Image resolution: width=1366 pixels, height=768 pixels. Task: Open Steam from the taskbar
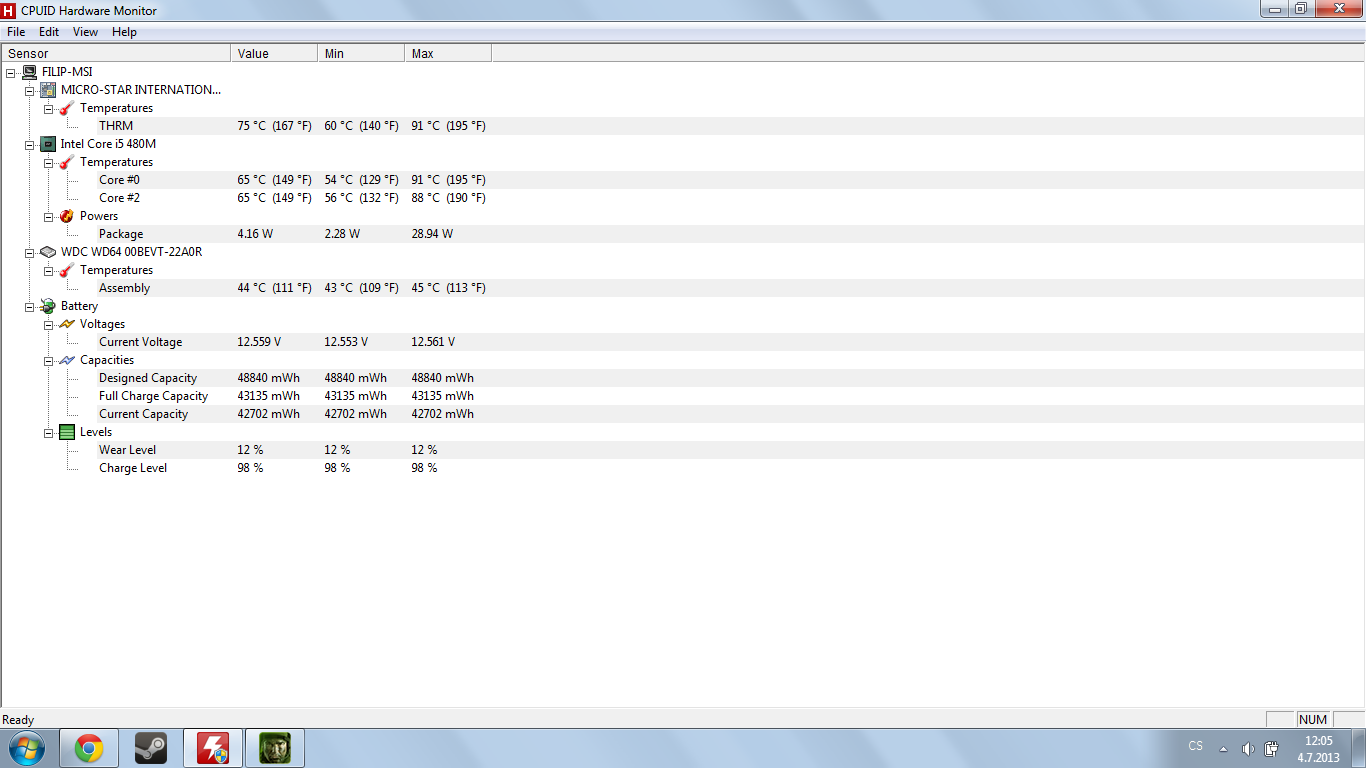(x=151, y=748)
